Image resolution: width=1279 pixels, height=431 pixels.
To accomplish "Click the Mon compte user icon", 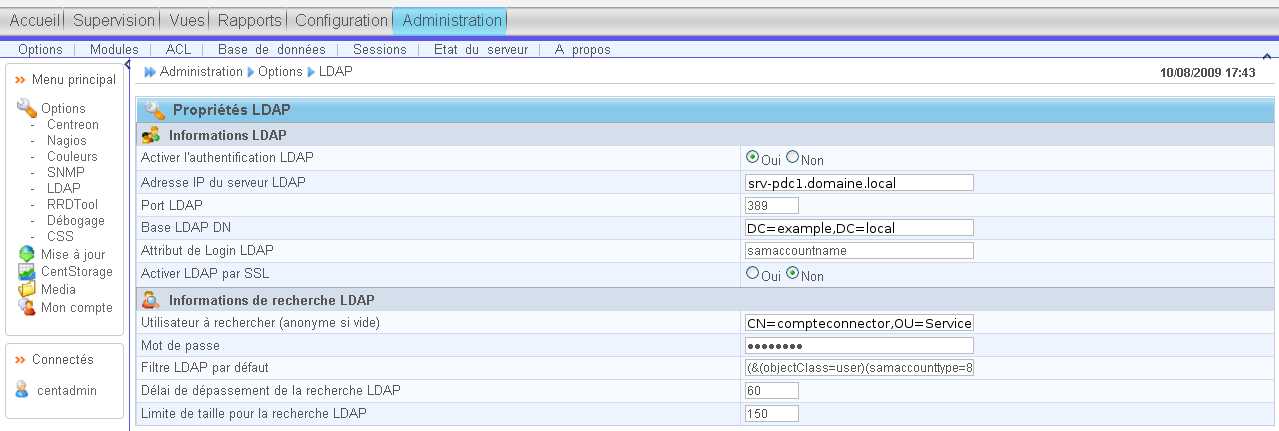I will tap(26, 307).
